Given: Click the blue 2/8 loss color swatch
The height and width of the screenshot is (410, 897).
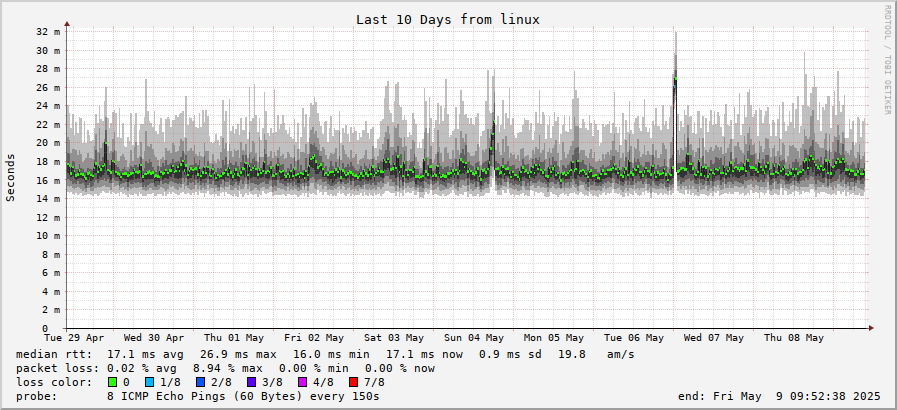Looking at the screenshot, I should 200,383.
